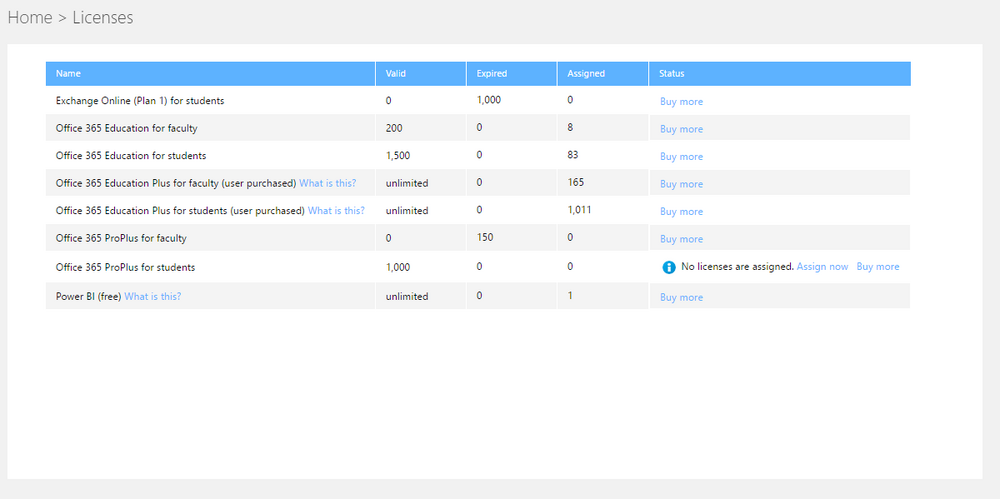Click the info icon beside No licenses are assigned

point(668,267)
